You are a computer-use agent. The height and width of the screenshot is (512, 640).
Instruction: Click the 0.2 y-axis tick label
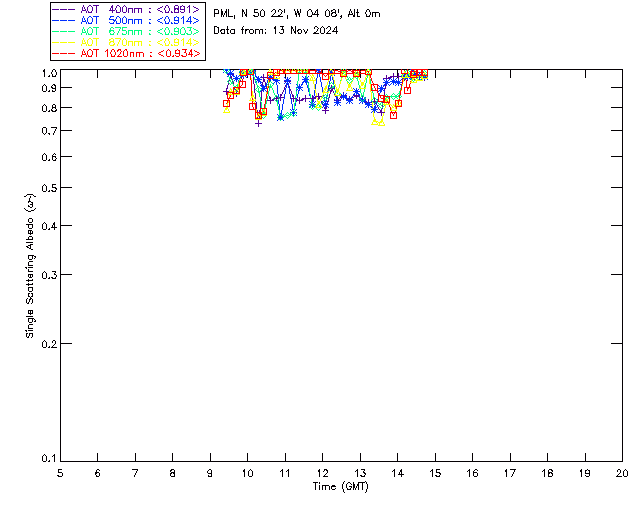tap(49, 344)
